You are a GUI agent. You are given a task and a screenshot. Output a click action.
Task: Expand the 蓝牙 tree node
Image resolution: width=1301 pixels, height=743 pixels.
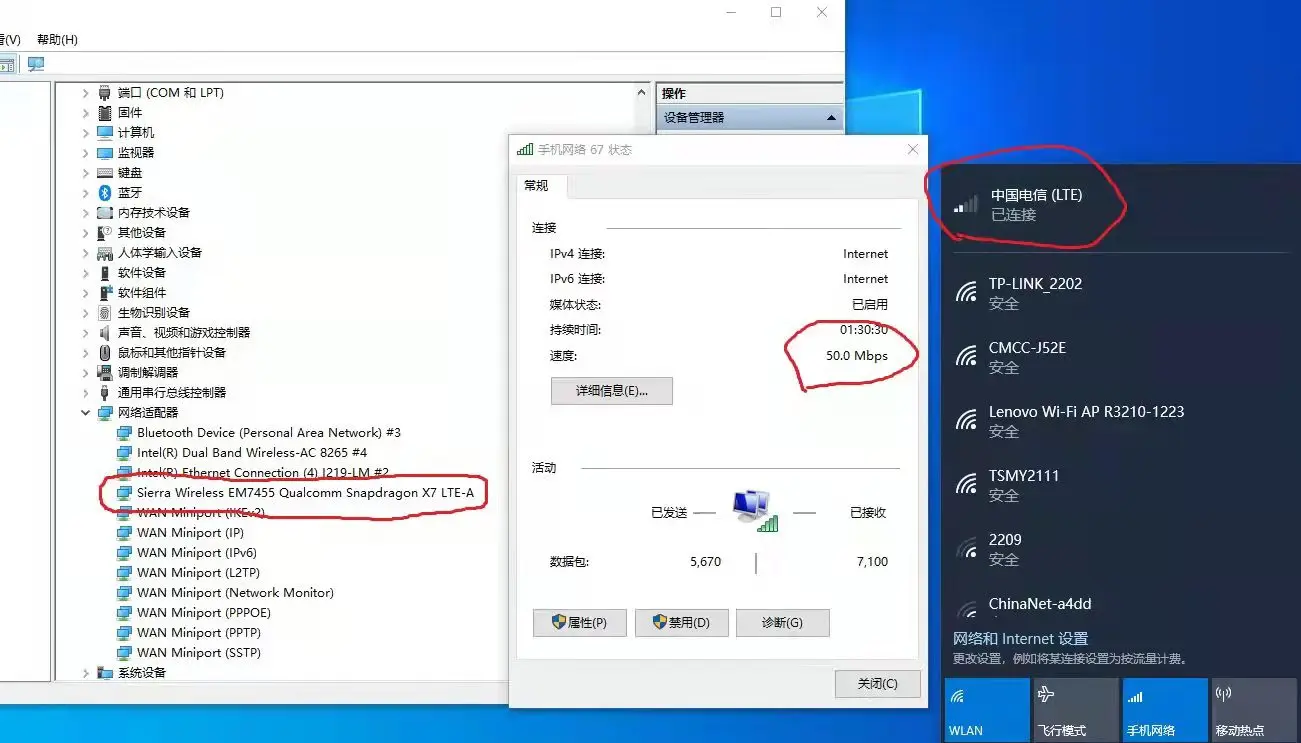click(x=86, y=193)
